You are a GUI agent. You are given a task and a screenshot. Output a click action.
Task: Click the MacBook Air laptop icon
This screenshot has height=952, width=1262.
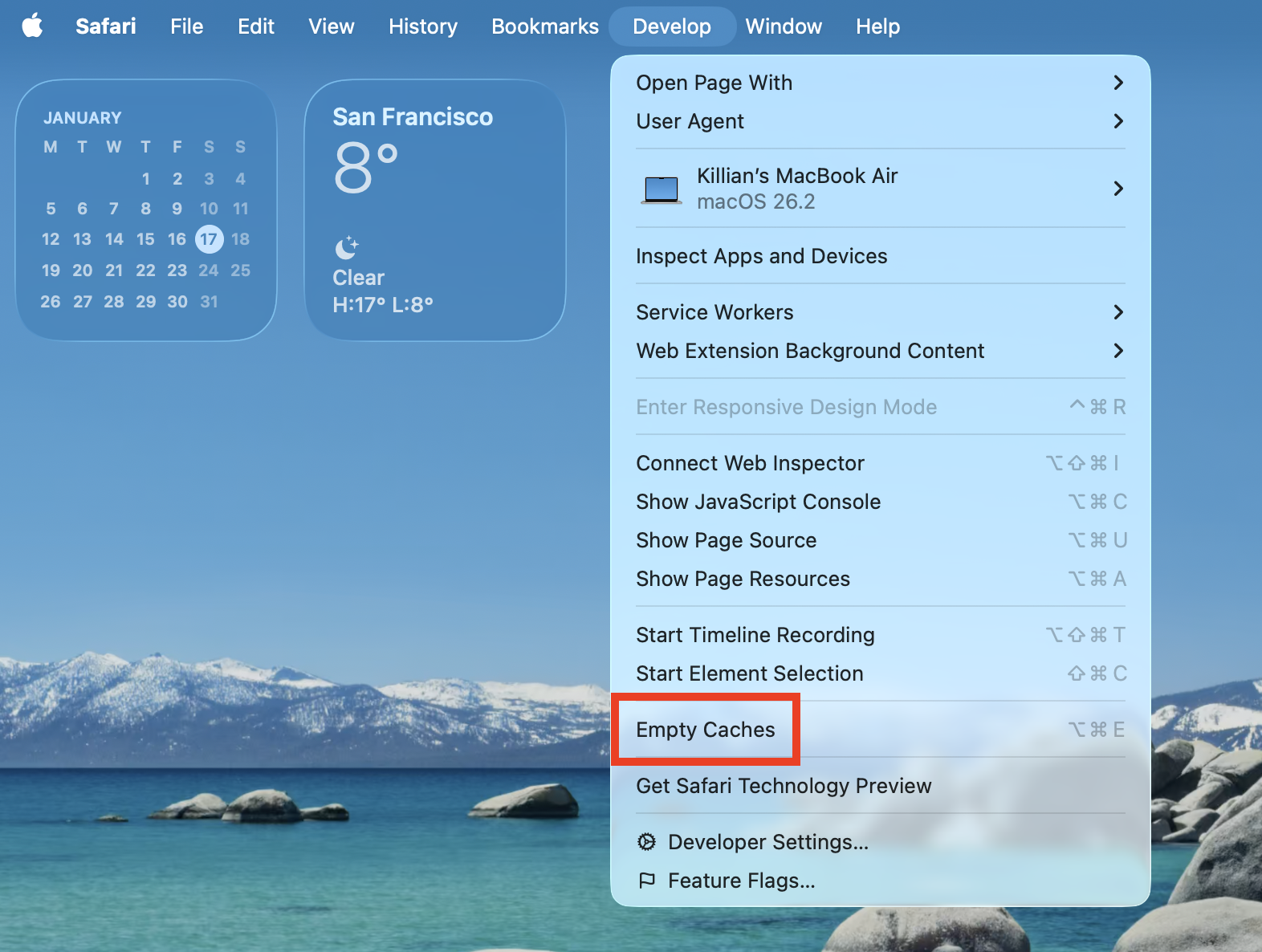(x=662, y=190)
